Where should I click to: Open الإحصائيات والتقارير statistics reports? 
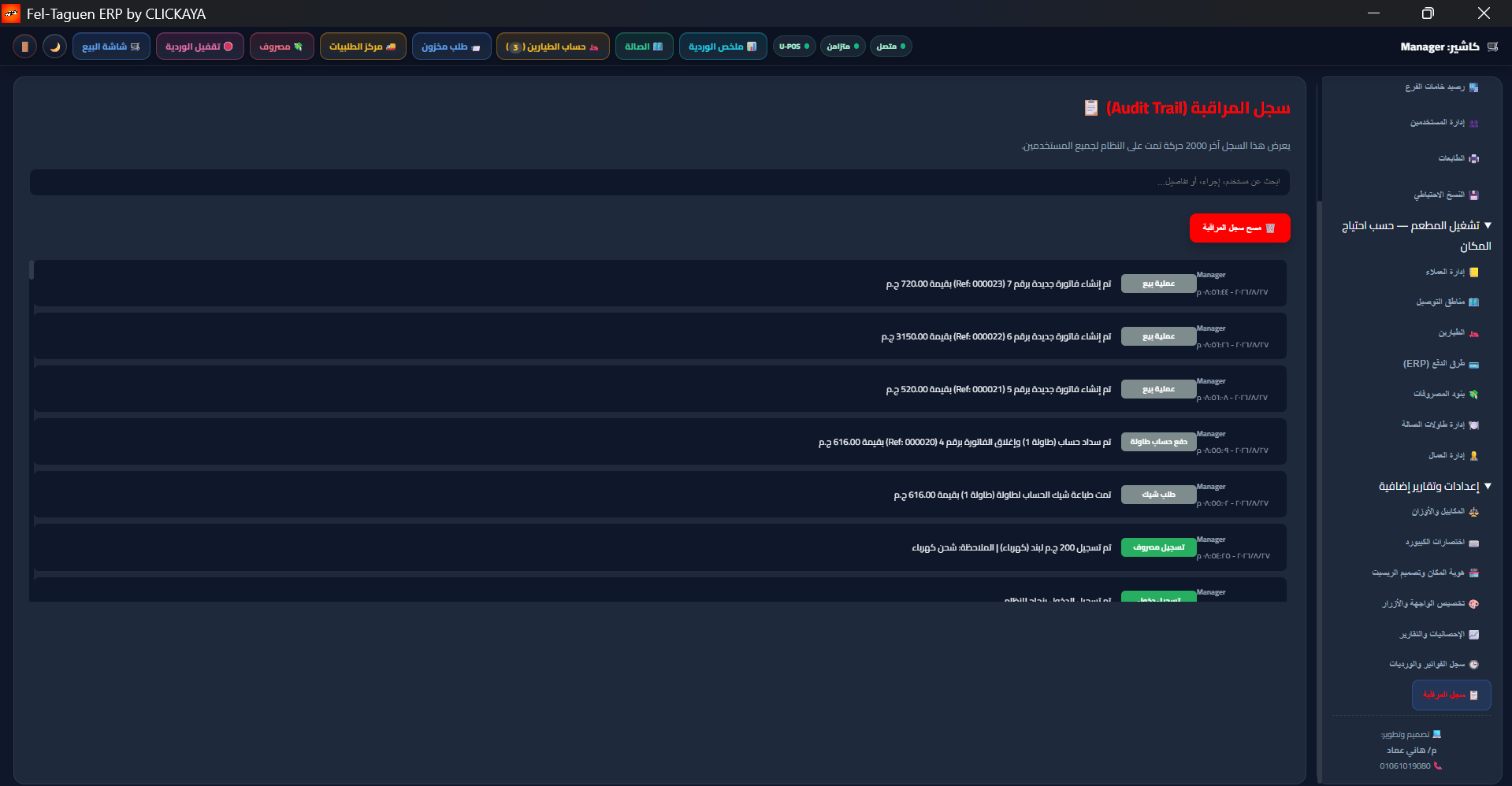click(x=1439, y=635)
